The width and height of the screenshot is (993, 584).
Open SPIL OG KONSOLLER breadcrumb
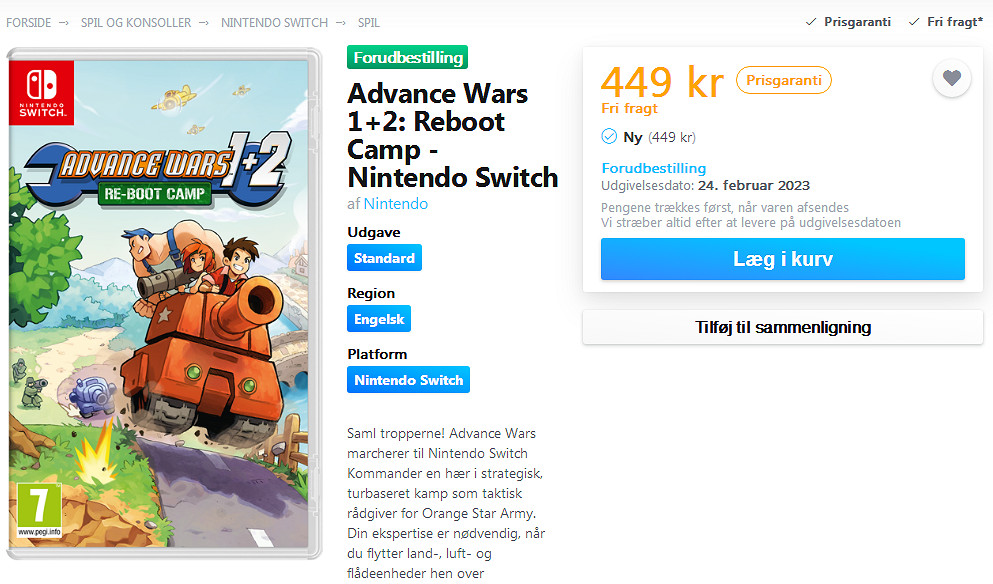(x=138, y=22)
